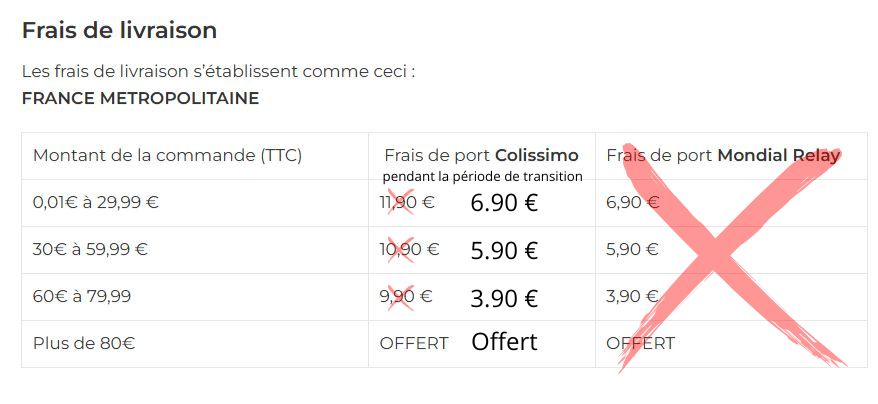The width and height of the screenshot is (878, 404).
Task: Click the 30€ à 59,99 € row label
Action: [90, 249]
